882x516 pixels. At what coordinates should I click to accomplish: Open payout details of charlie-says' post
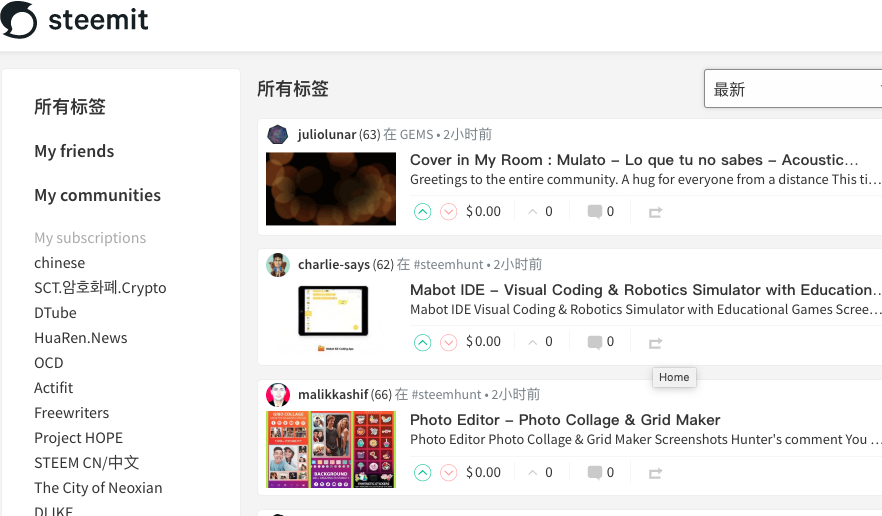click(483, 342)
